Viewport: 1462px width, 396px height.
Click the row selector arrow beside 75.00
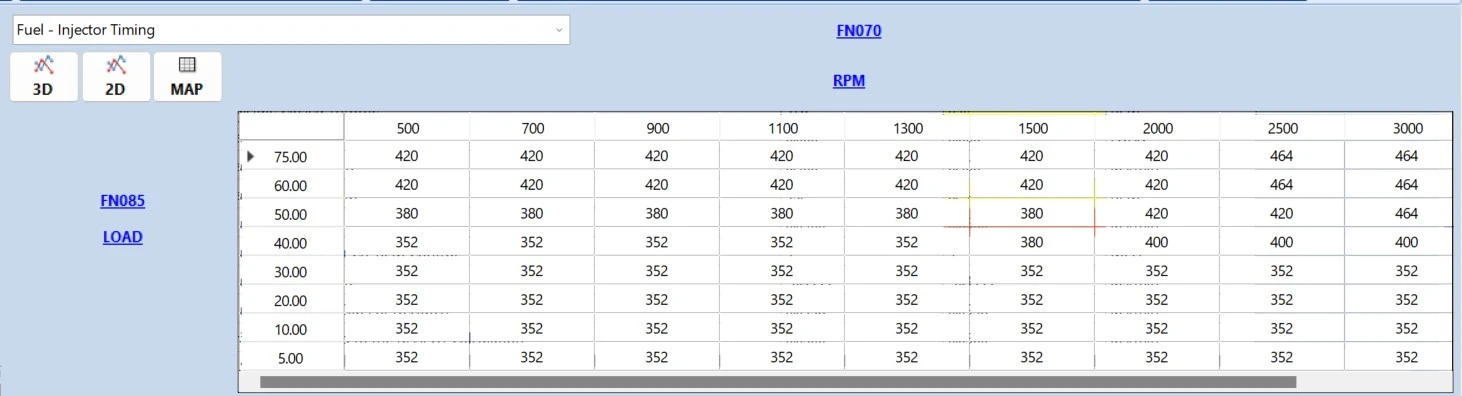(250, 156)
